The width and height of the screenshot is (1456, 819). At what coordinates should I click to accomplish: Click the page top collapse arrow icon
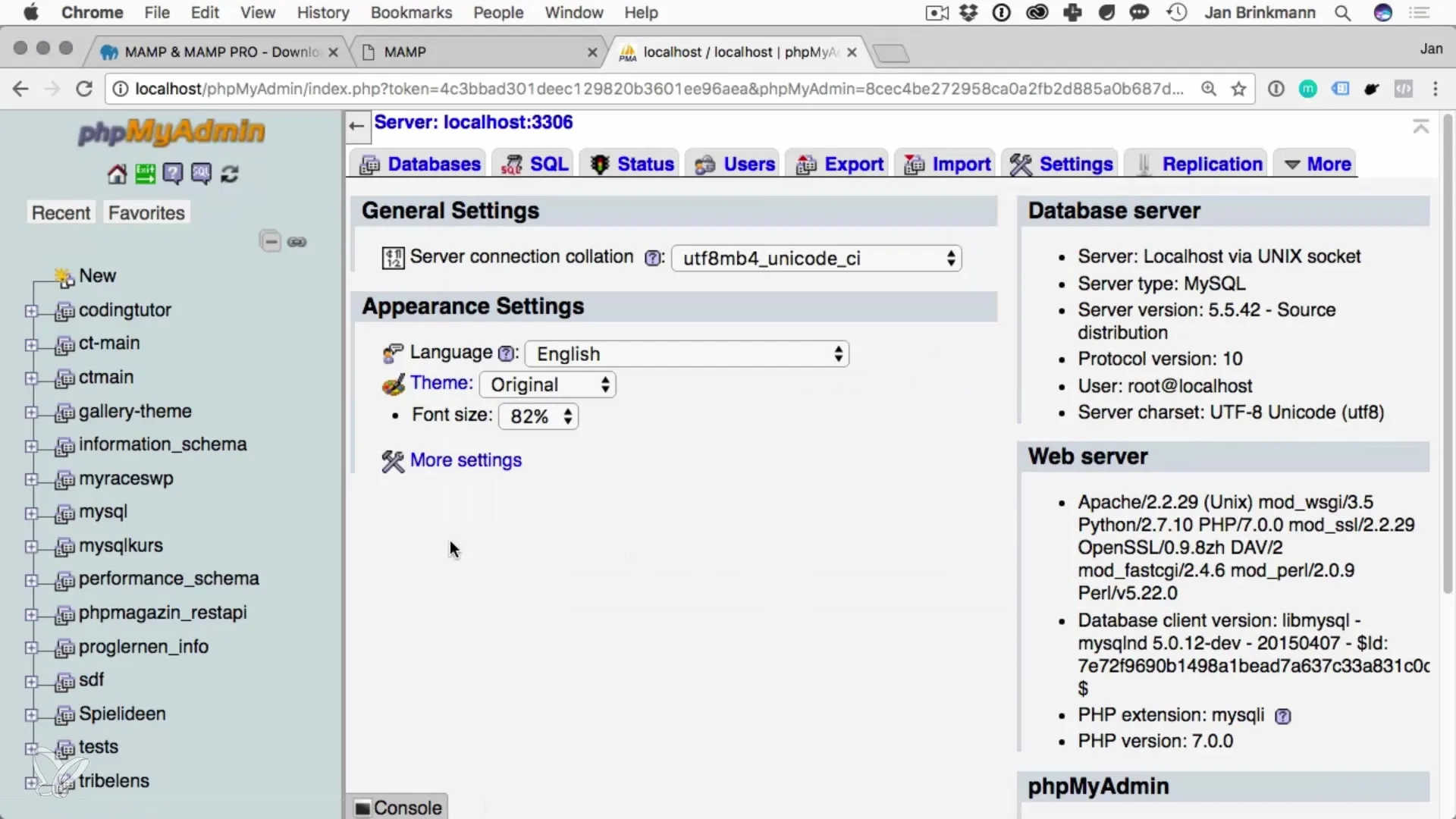(x=1421, y=126)
